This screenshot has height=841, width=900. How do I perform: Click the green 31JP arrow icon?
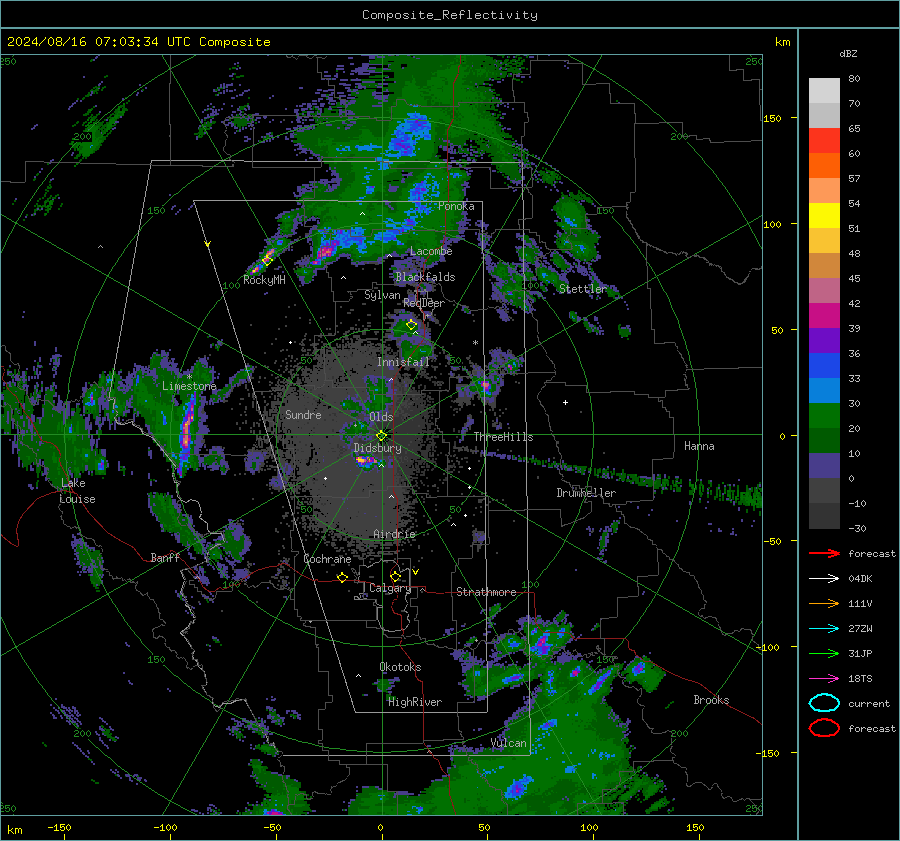click(824, 653)
